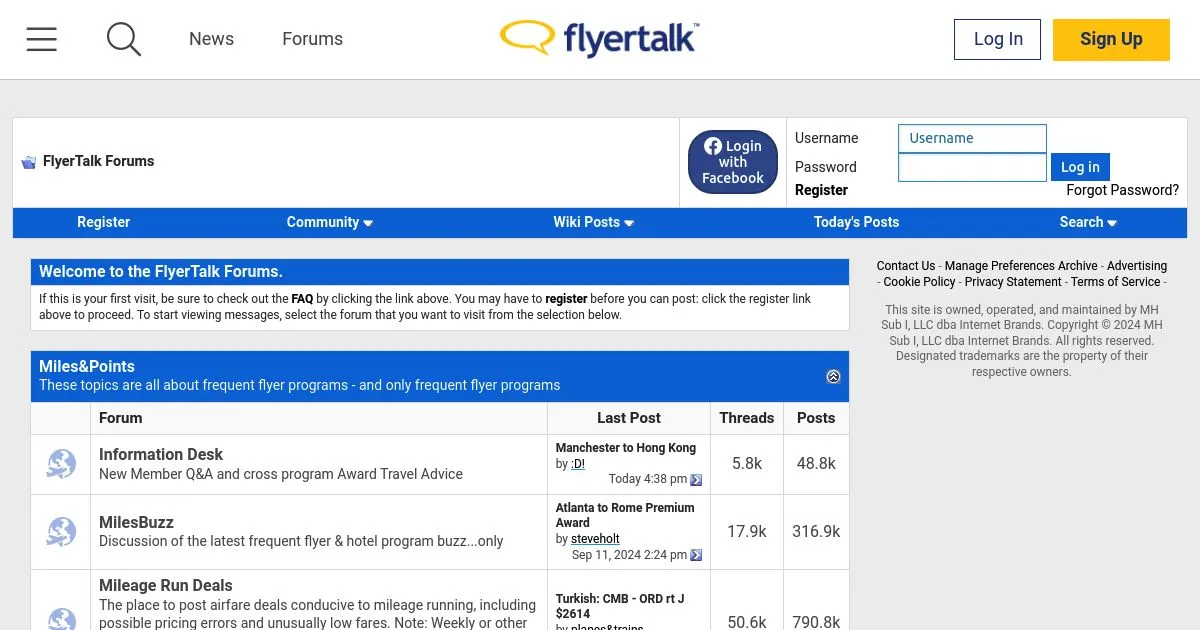
Task: Click the 316.9k posts count
Action: pos(816,532)
